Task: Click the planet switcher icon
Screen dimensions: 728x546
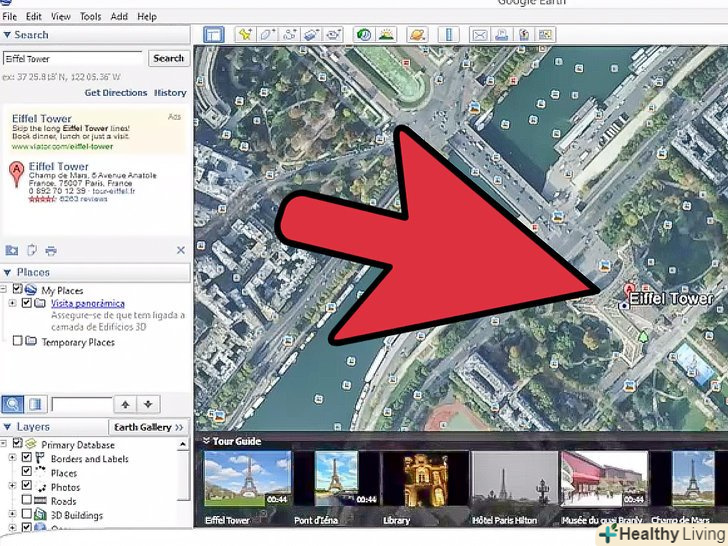Action: click(x=417, y=34)
